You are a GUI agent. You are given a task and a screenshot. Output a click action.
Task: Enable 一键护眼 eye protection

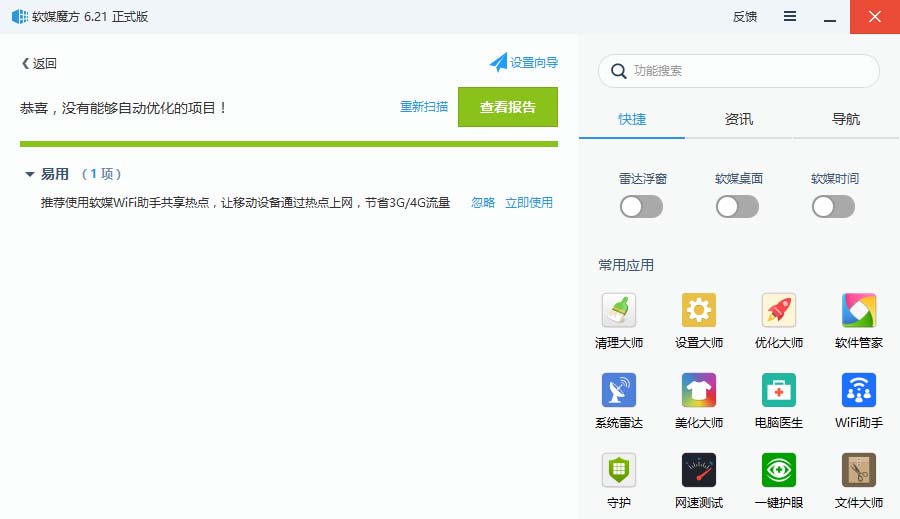(x=779, y=470)
